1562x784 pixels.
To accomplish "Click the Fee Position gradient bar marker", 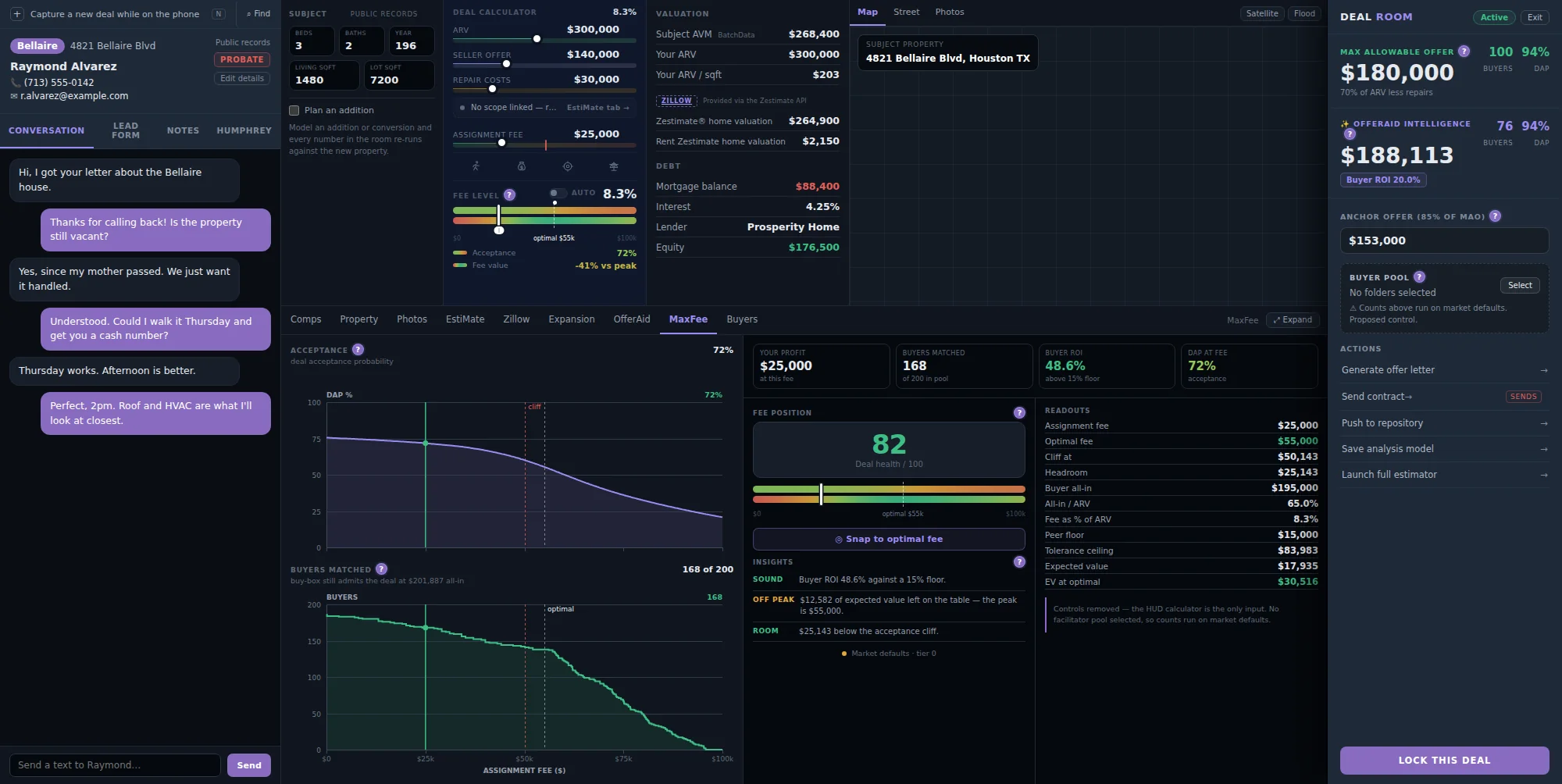I will pos(821,494).
